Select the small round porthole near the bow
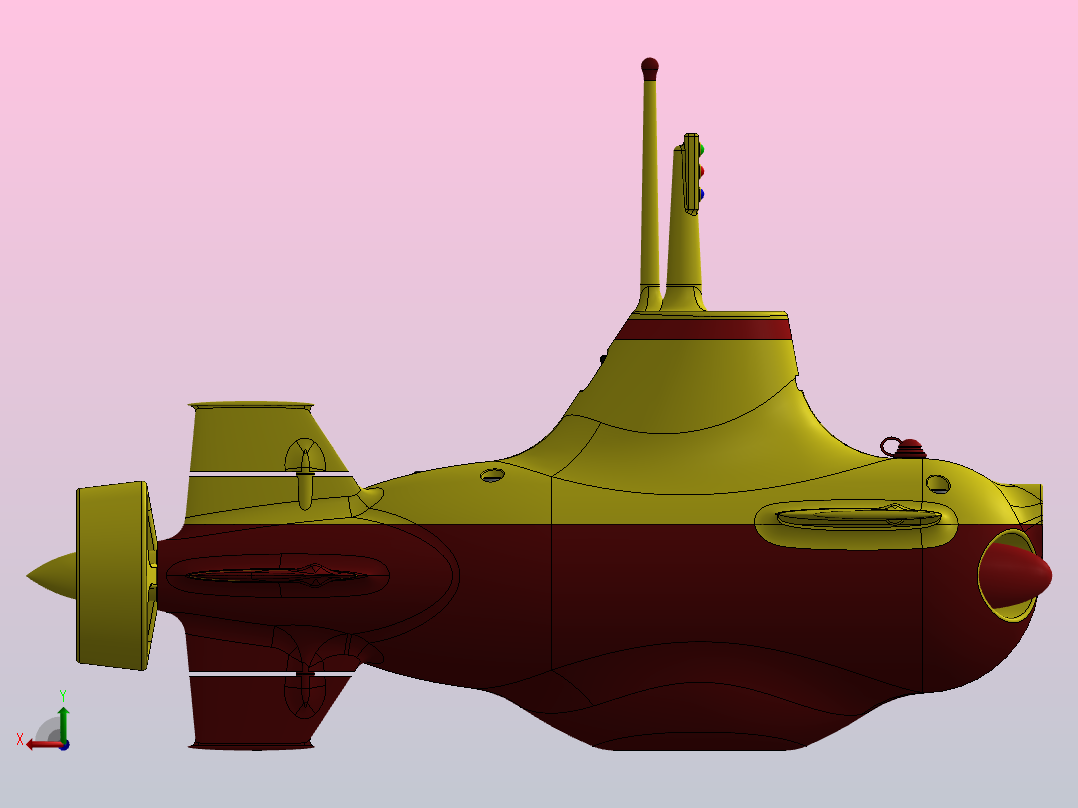The image size is (1078, 808). 938,484
